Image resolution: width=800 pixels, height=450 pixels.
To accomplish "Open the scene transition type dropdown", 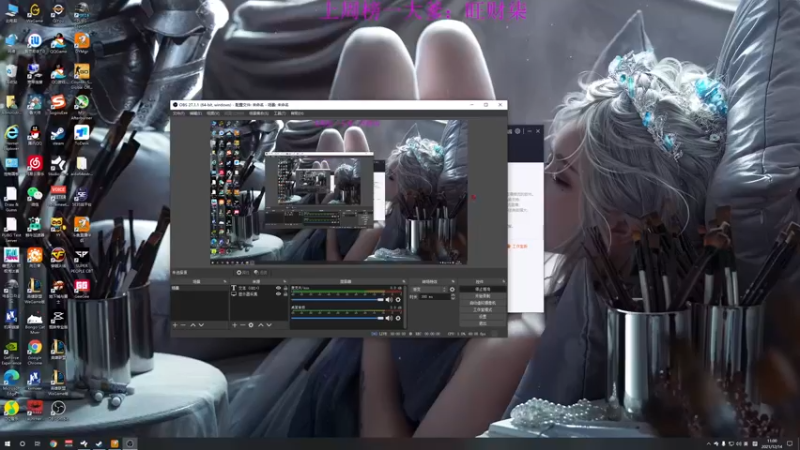I will coord(429,289).
